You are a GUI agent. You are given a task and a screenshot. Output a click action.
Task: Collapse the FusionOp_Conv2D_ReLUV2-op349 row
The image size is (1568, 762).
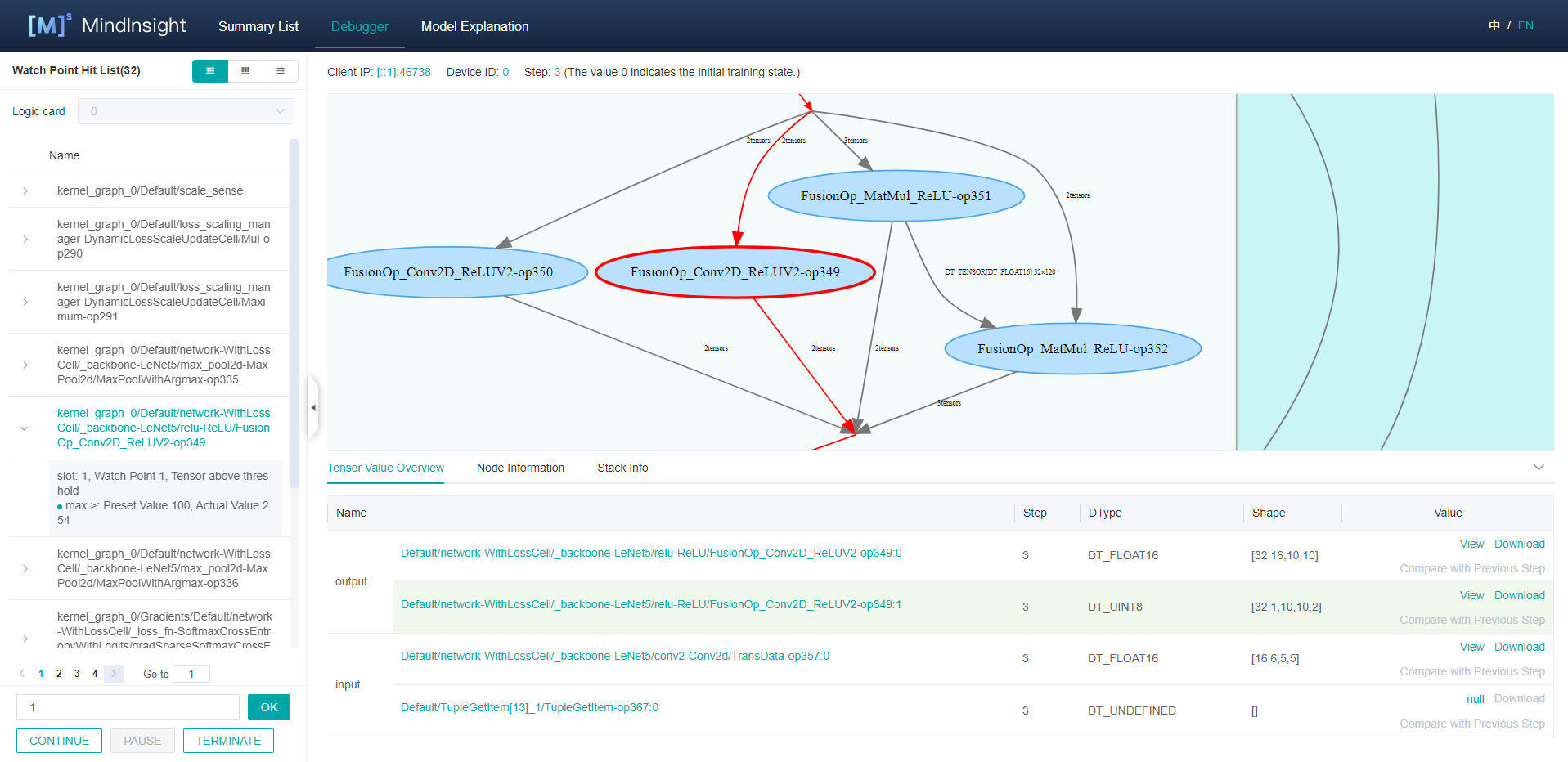point(25,428)
